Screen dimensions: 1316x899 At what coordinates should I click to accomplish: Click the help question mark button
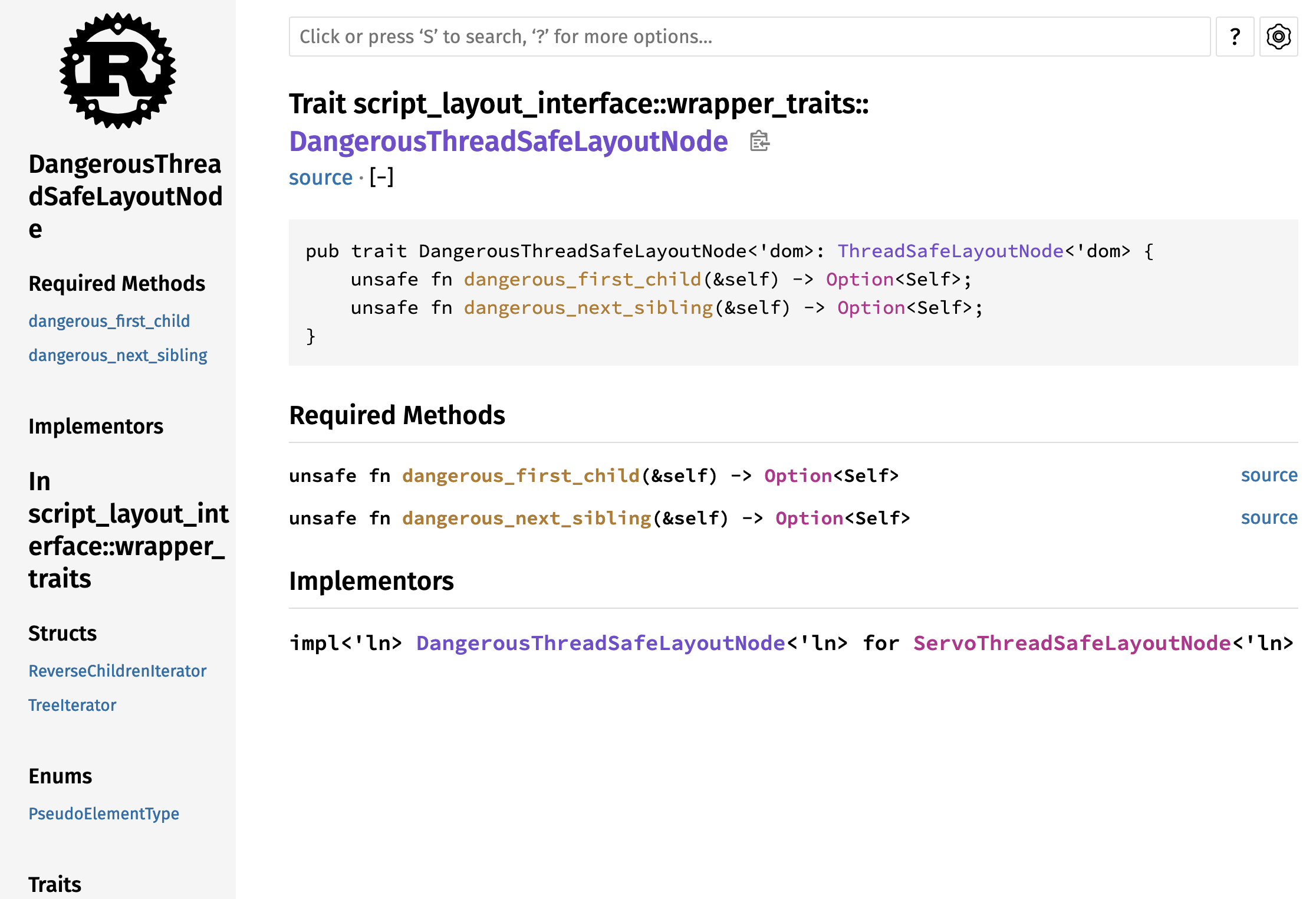[1235, 37]
